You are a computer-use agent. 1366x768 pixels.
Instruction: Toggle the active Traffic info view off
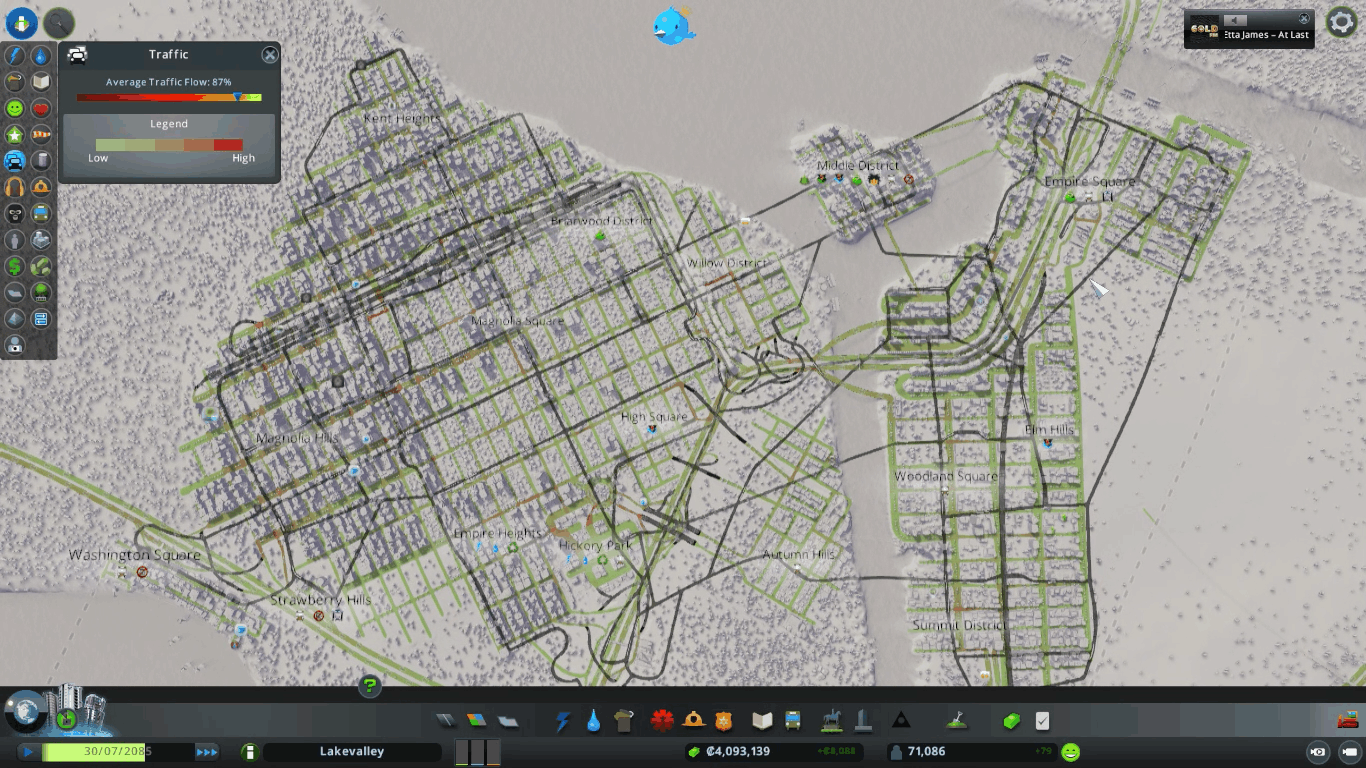tap(15, 160)
